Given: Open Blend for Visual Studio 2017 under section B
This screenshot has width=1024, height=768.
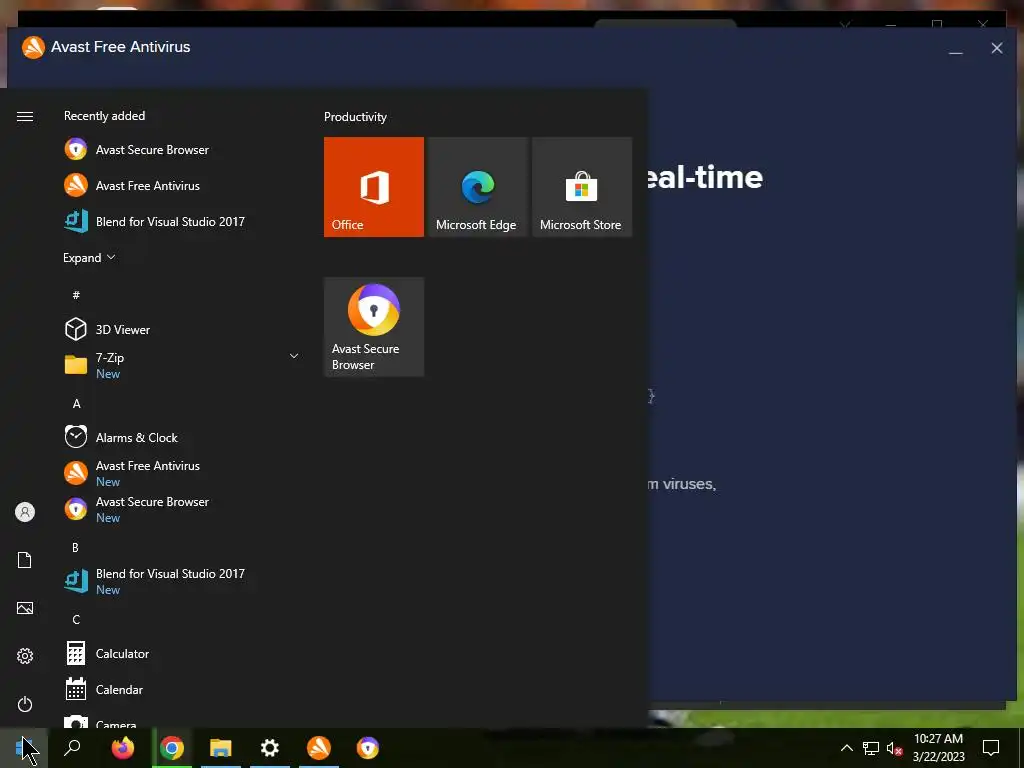Looking at the screenshot, I should pos(182,581).
